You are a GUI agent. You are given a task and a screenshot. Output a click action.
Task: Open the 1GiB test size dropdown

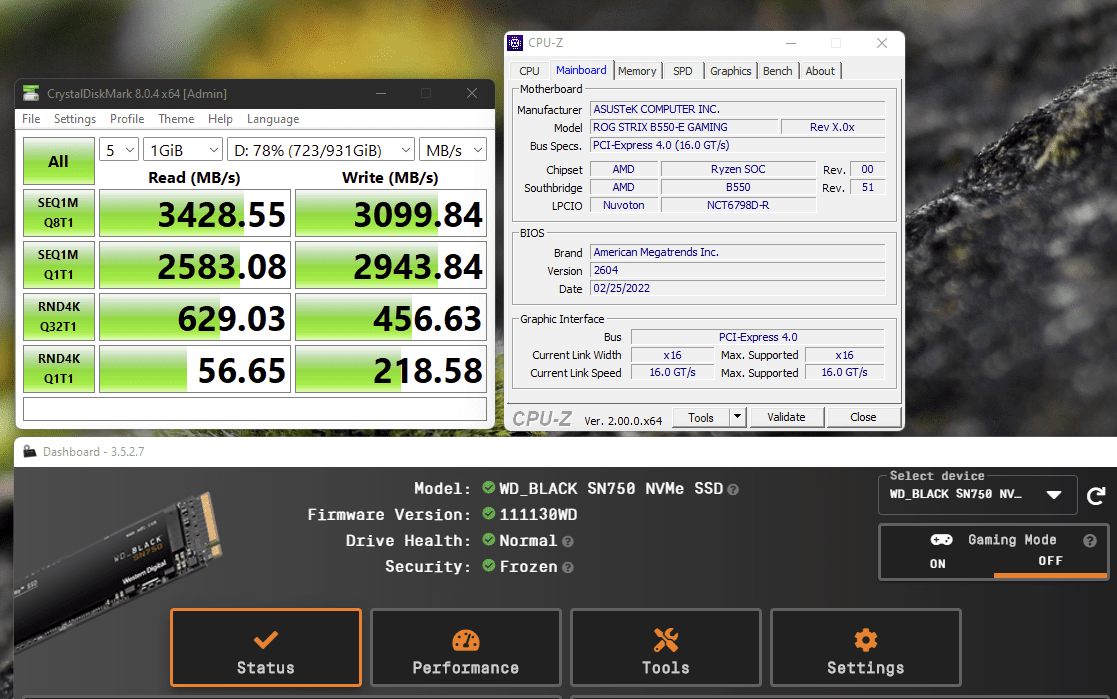[183, 150]
